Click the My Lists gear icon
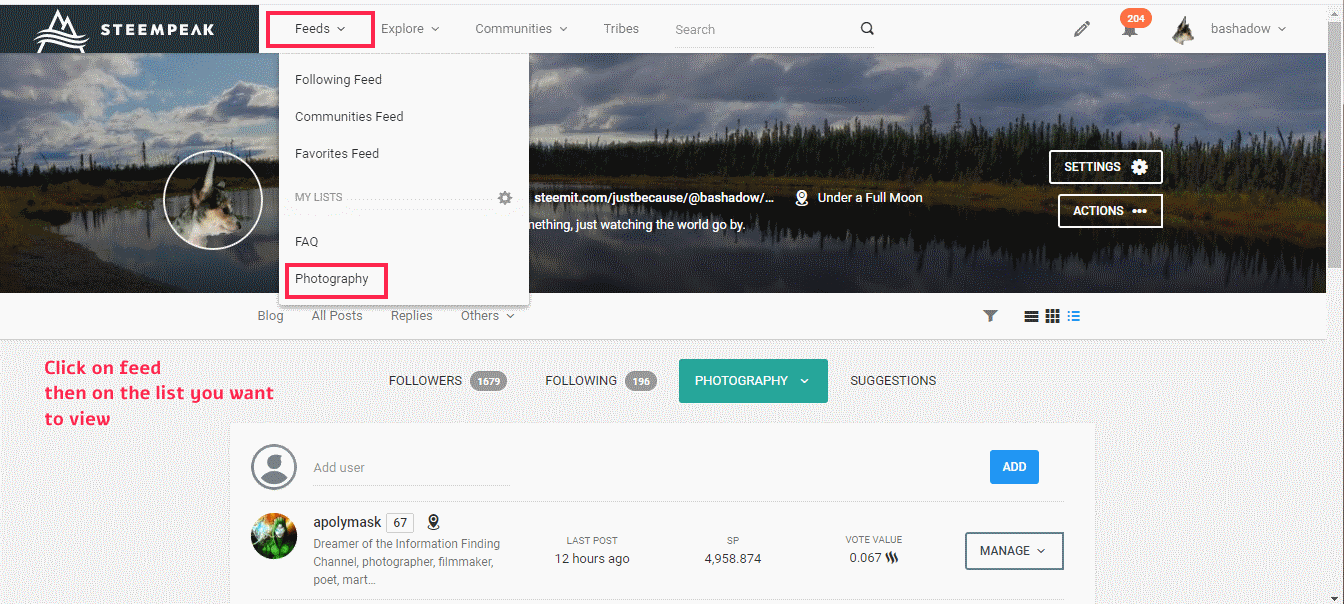The image size is (1344, 604). [505, 198]
